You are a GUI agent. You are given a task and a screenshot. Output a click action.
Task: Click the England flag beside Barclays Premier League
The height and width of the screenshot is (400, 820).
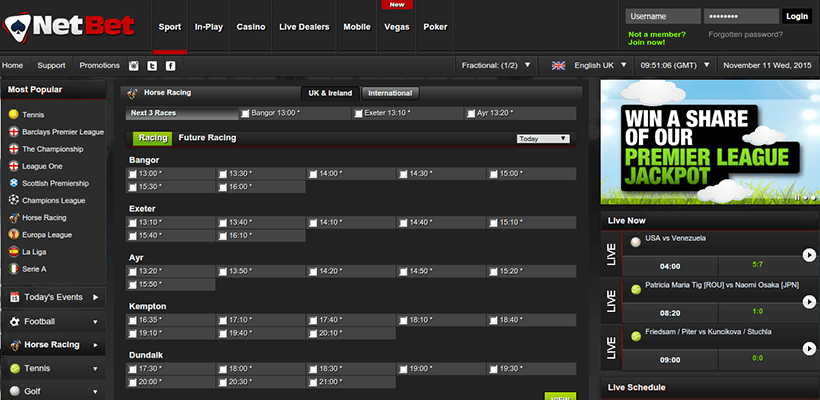tap(14, 132)
